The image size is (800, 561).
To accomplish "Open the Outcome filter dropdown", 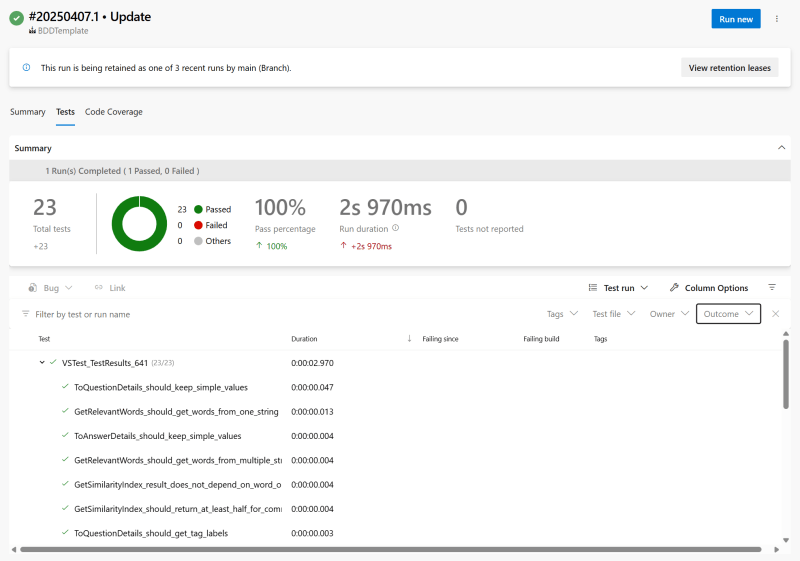I will pyautogui.click(x=728, y=314).
